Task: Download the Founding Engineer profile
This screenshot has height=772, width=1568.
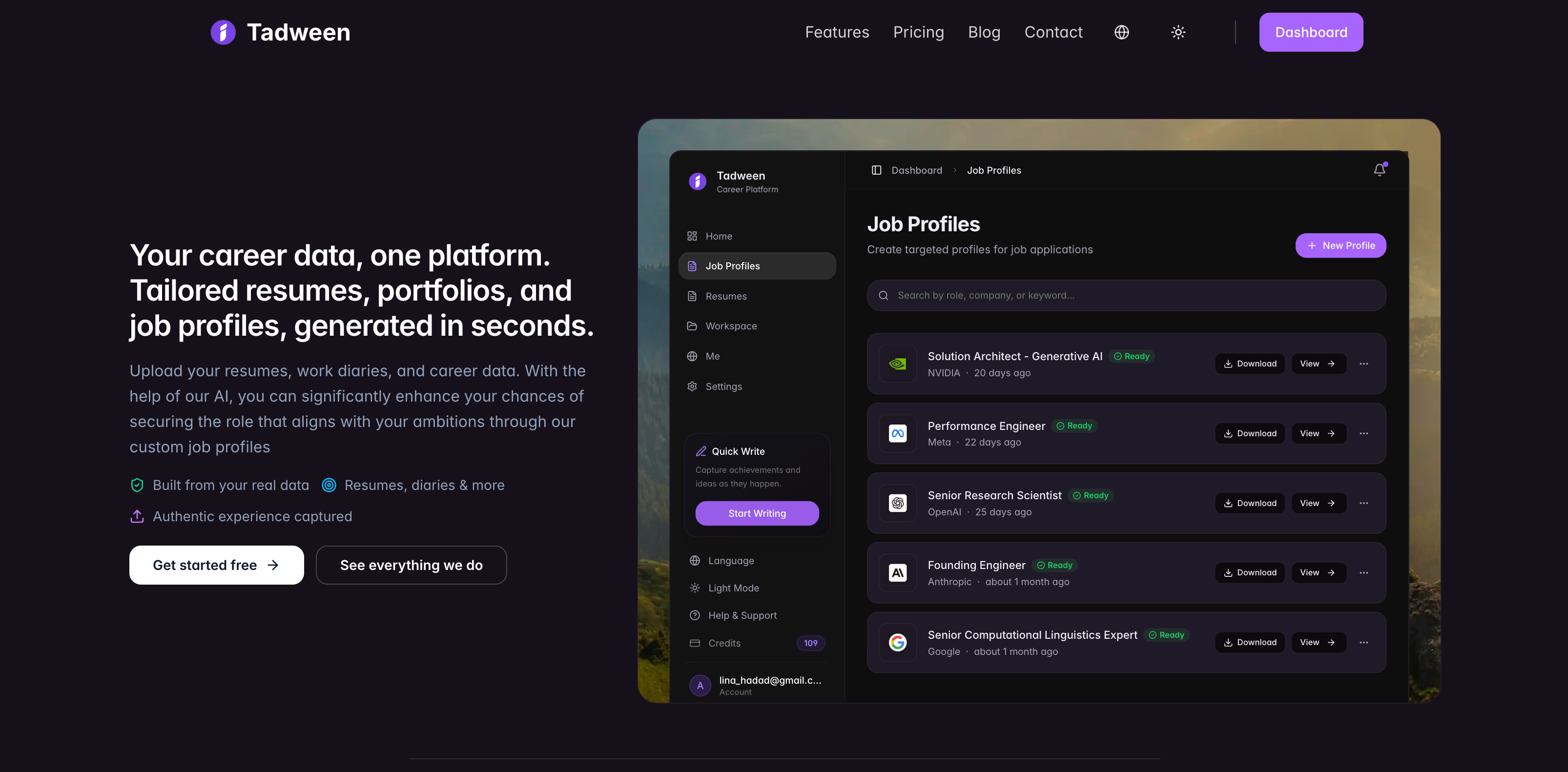Action: (1250, 573)
